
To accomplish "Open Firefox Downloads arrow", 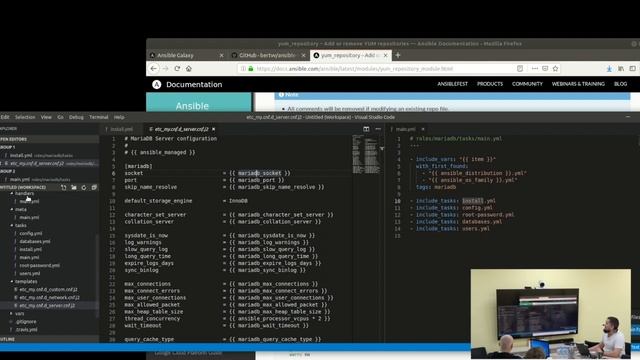I will [x=609, y=69].
